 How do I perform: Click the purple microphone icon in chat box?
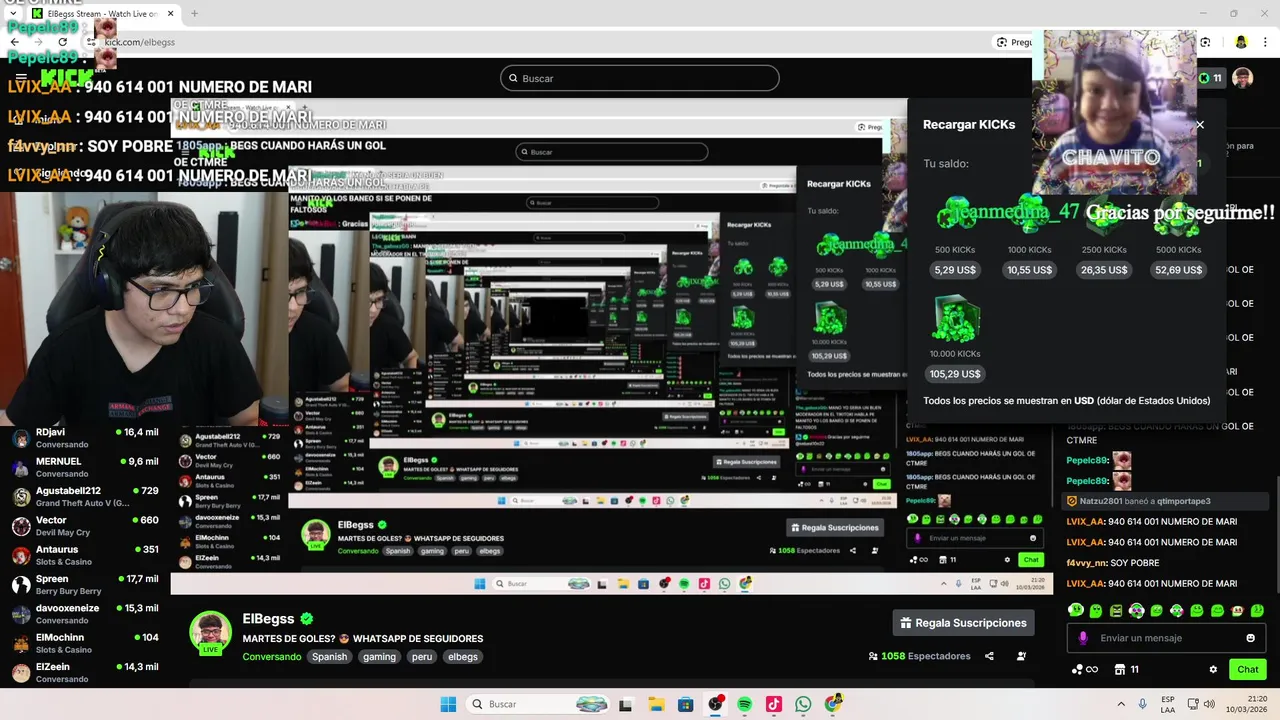(1083, 638)
